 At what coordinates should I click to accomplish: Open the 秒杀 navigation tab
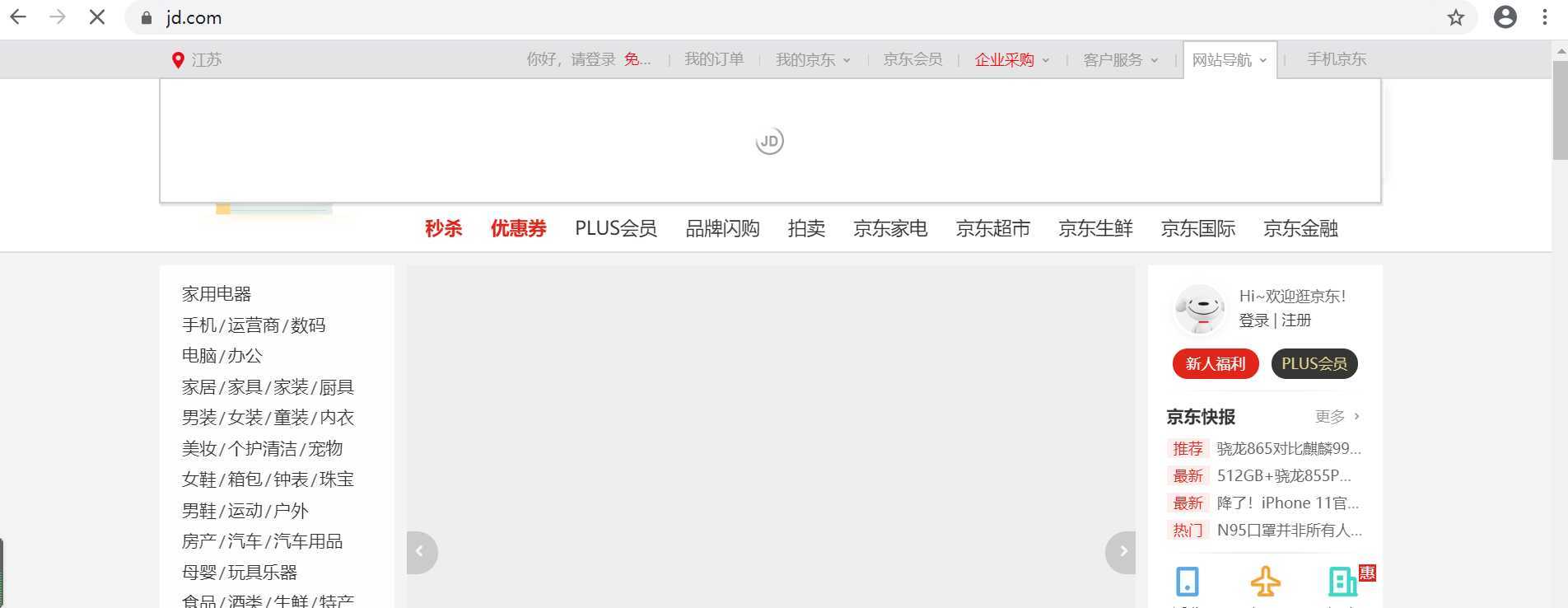point(443,228)
